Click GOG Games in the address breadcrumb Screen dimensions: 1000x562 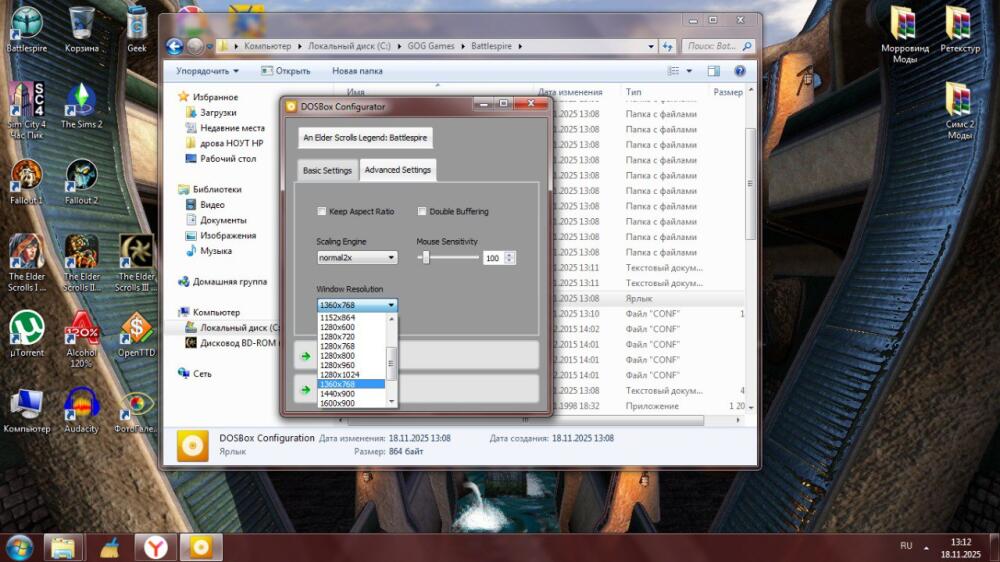coord(431,46)
